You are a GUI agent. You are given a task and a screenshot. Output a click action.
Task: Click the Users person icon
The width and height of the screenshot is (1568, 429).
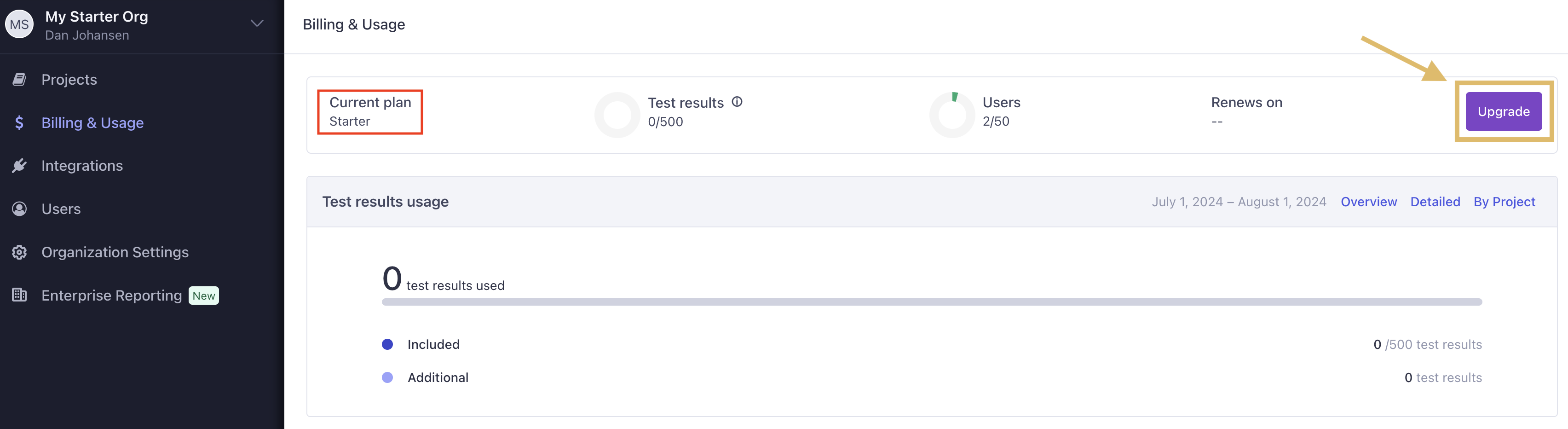pos(19,209)
